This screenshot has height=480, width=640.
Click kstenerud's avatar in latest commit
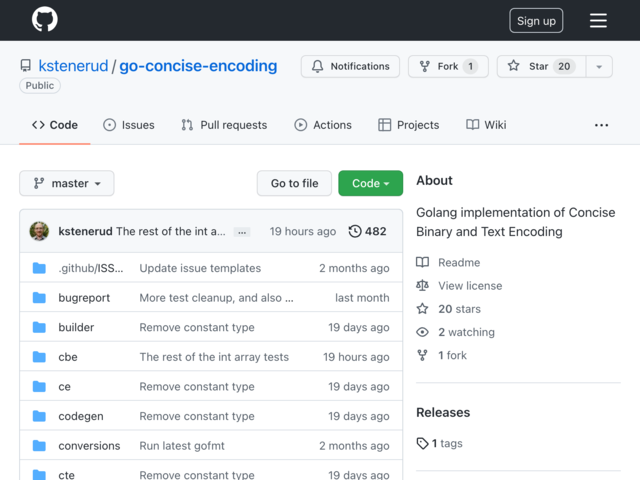[x=39, y=231]
